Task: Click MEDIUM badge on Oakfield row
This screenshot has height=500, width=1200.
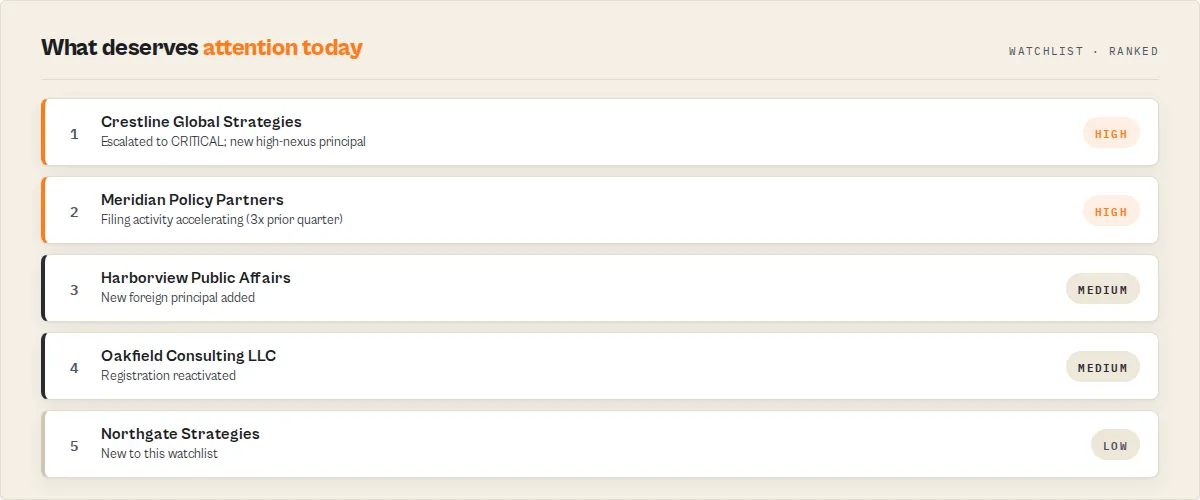Action: coord(1103,367)
